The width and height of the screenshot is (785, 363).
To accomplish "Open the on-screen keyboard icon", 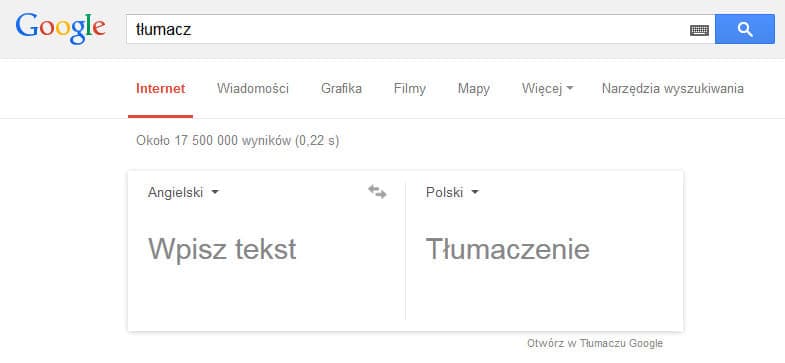I will coord(699,30).
